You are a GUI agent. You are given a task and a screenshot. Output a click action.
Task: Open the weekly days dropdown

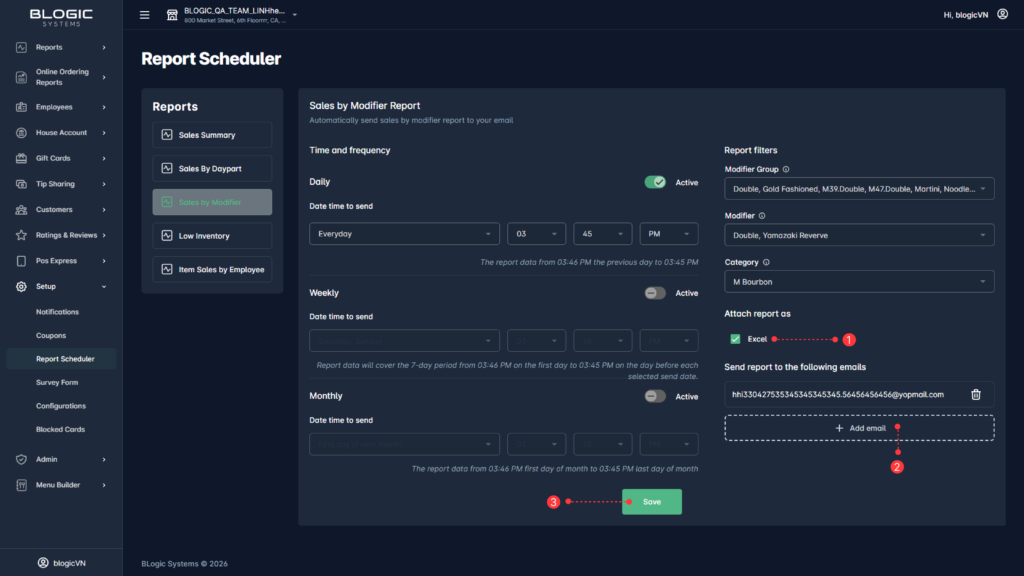(x=404, y=340)
